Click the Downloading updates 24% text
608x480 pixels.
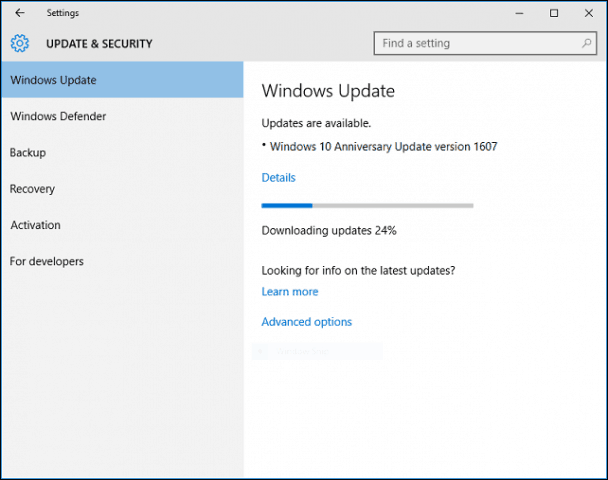click(x=329, y=231)
